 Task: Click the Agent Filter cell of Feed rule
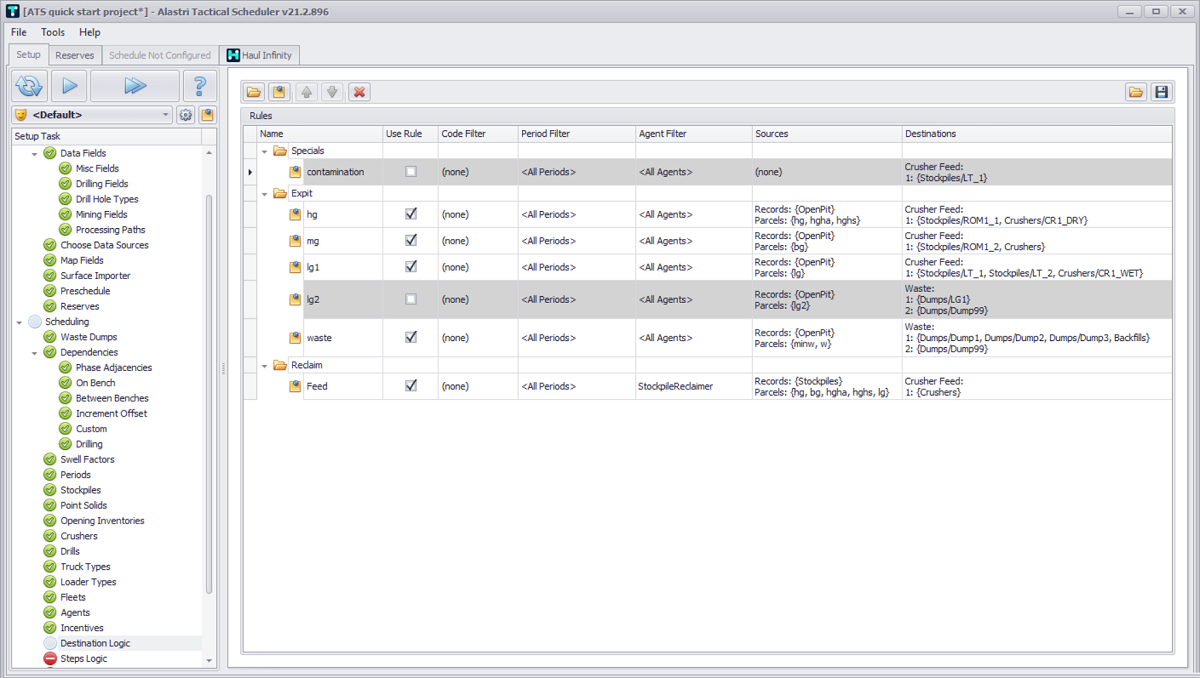point(693,386)
